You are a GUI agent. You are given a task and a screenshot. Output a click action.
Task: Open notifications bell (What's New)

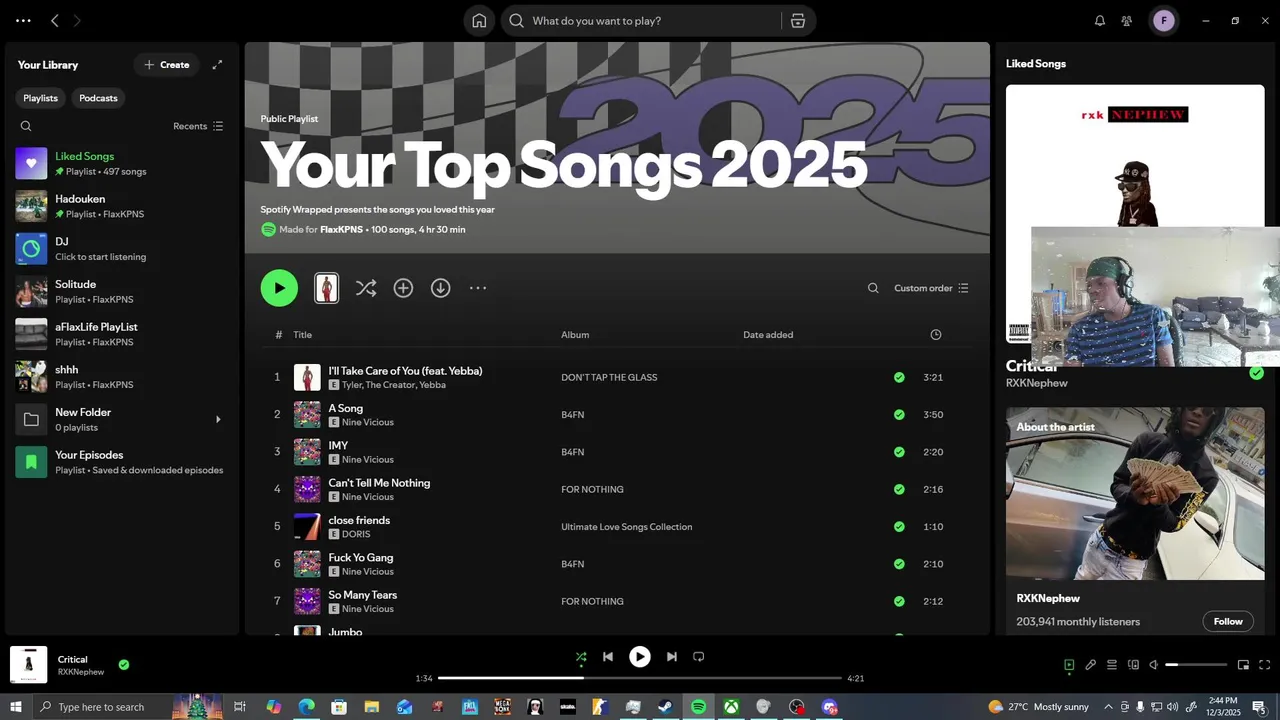1100,21
